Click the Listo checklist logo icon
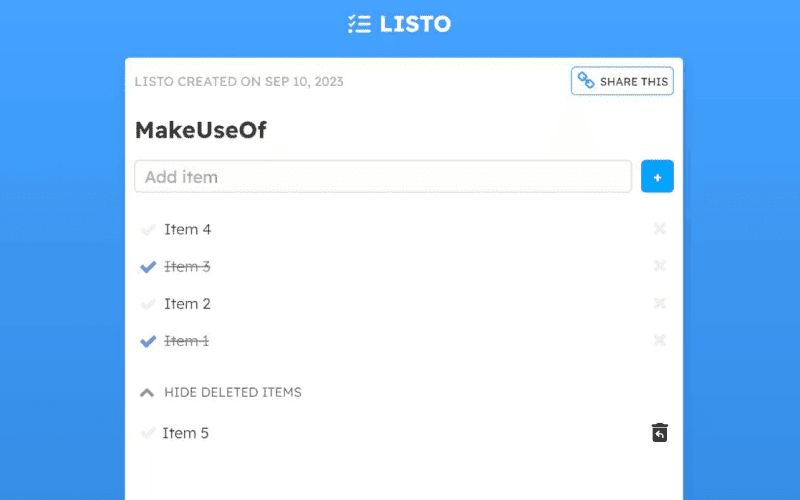The height and width of the screenshot is (500, 800). [x=359, y=24]
